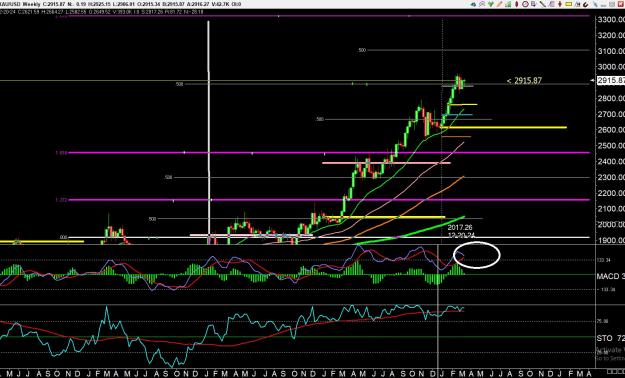The width and height of the screenshot is (625, 378).
Task: Open the green bar chart icon
Action: (x=508, y=4)
